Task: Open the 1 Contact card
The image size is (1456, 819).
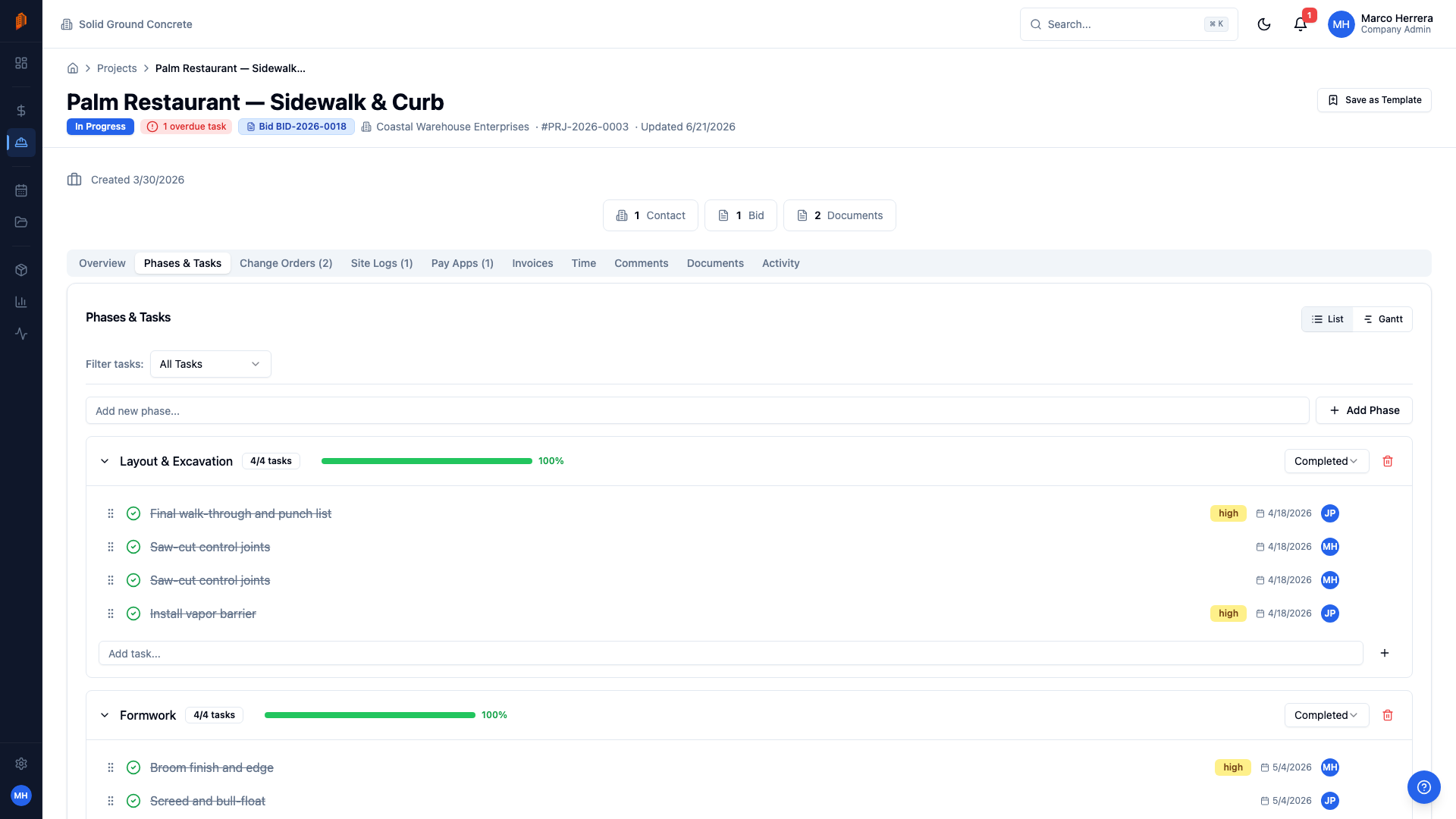Action: pos(651,215)
